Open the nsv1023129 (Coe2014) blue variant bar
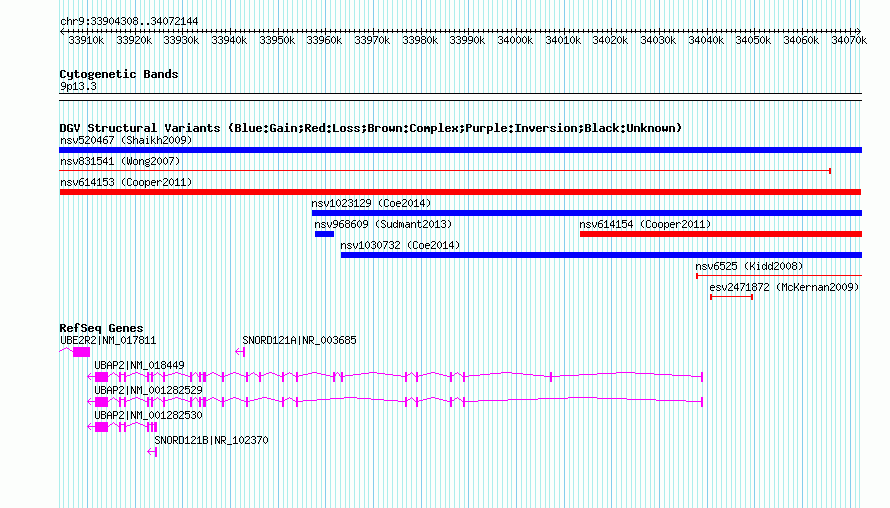 587,213
